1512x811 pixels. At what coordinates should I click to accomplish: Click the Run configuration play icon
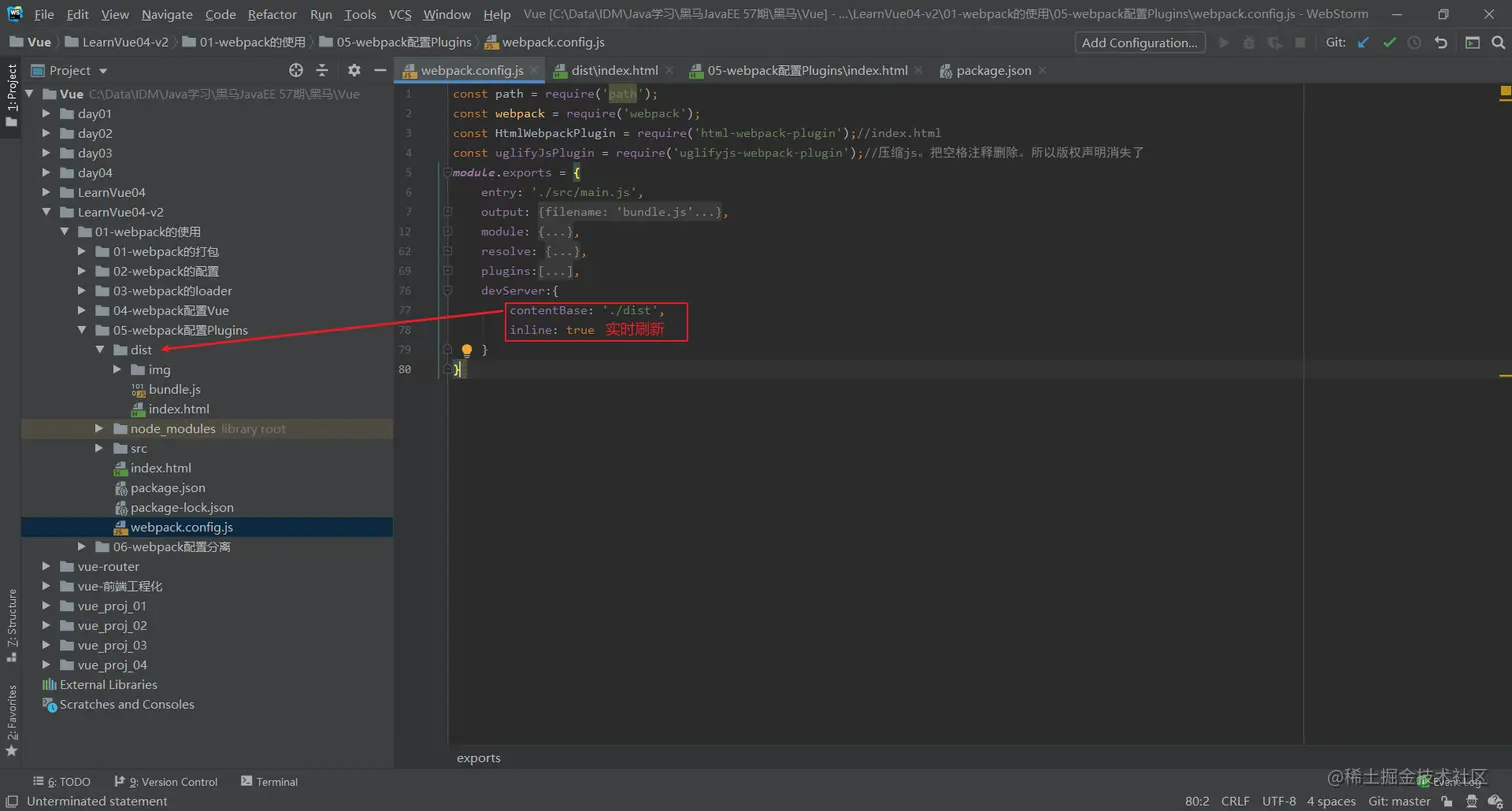pos(1223,43)
